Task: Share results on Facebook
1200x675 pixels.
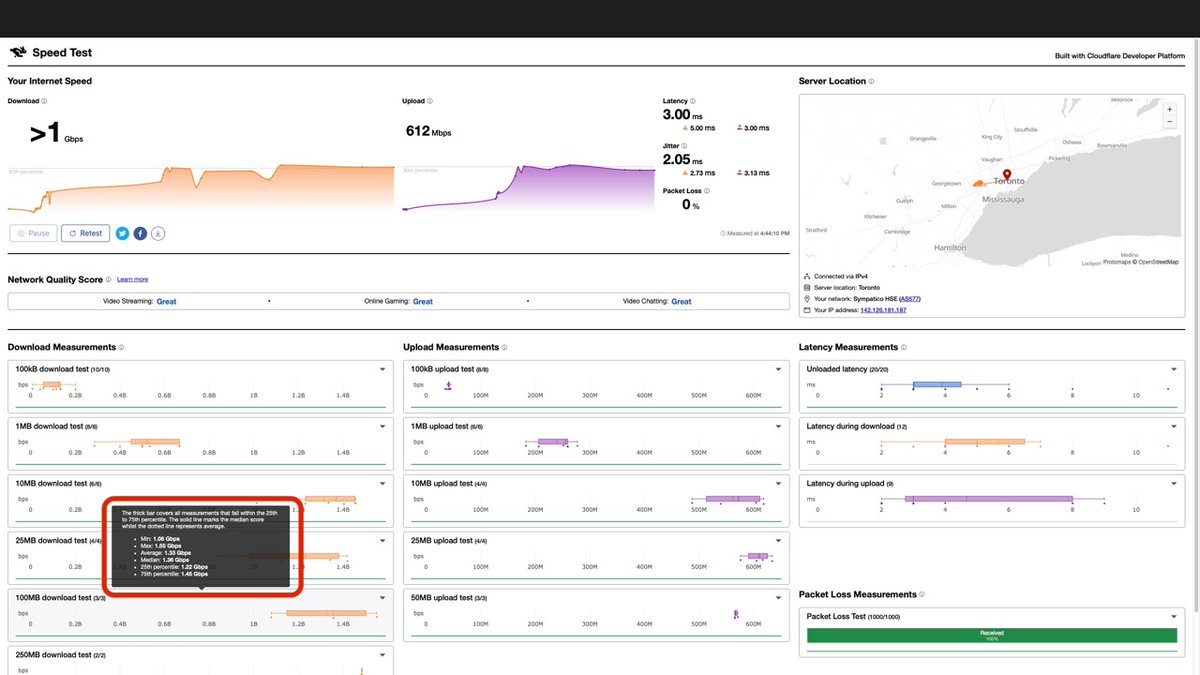Action: (140, 233)
